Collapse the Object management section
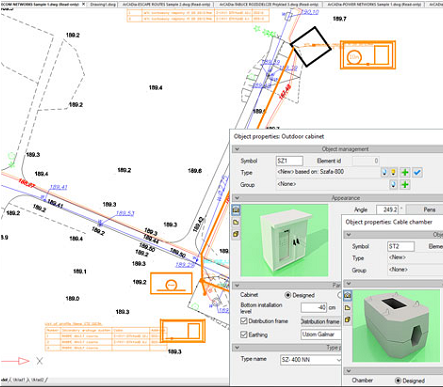This screenshot has width=443, height=387. (x=237, y=149)
